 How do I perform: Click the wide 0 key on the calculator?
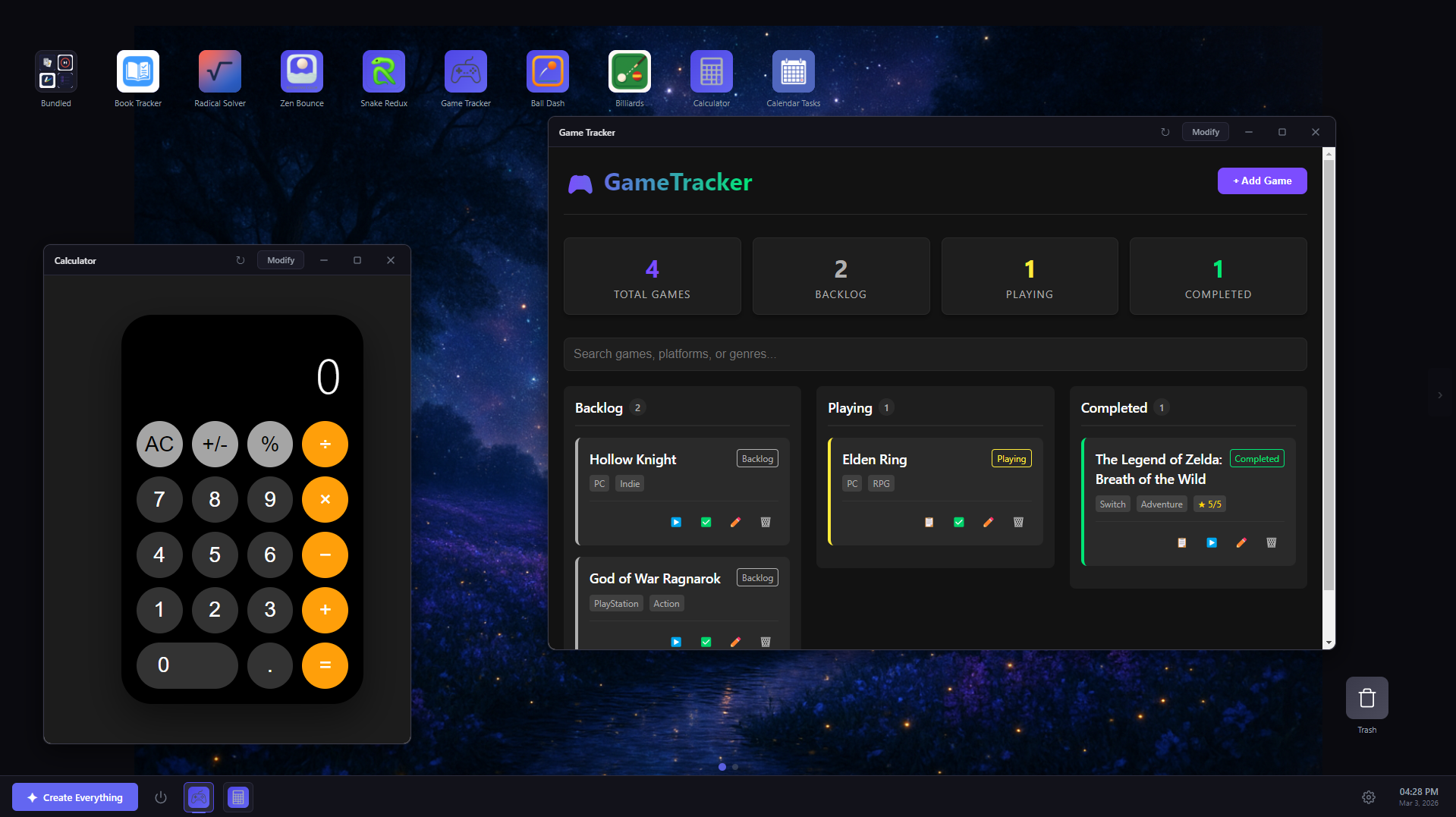point(187,665)
